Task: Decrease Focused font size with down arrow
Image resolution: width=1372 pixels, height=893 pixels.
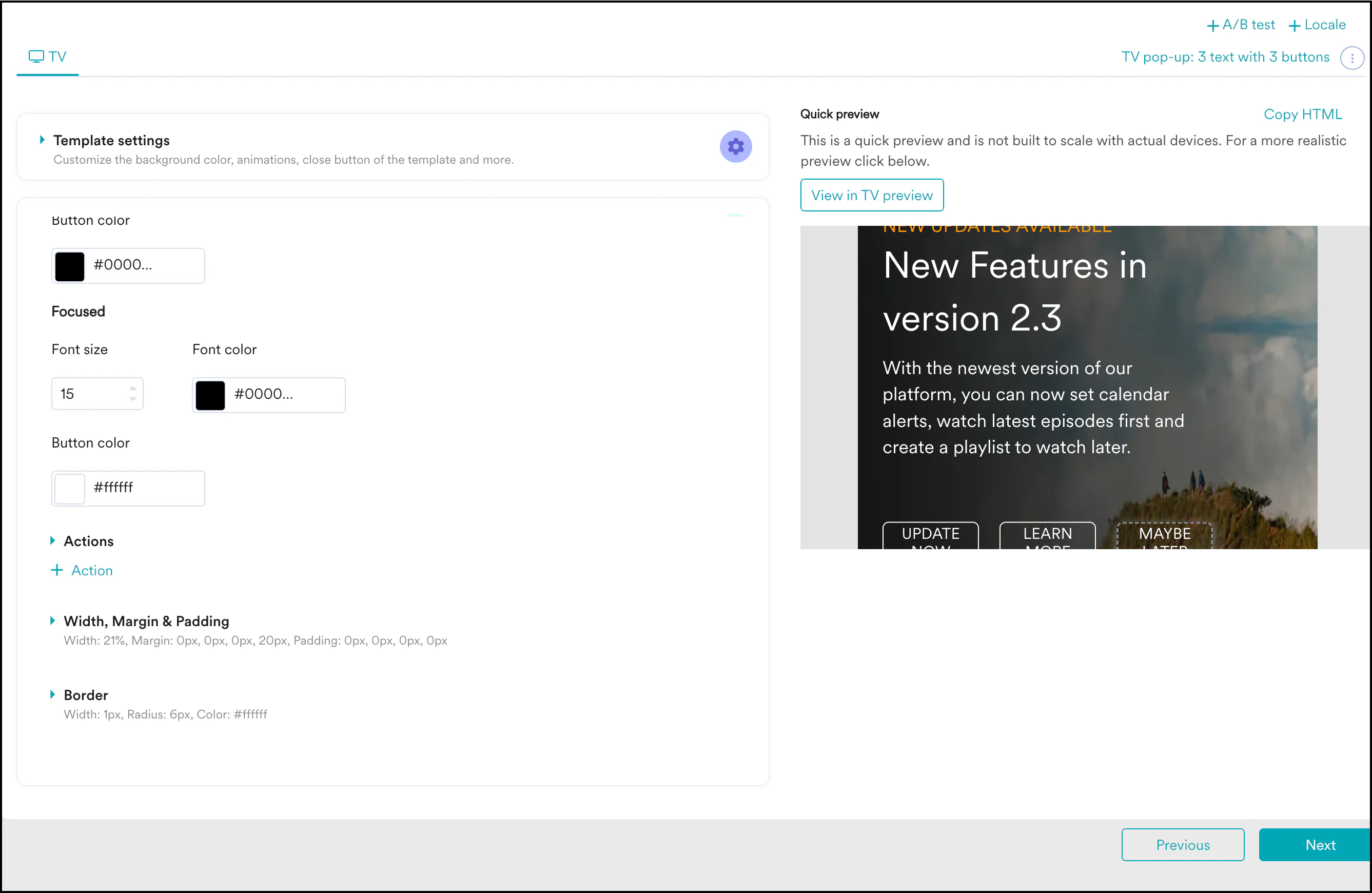Action: pos(132,399)
